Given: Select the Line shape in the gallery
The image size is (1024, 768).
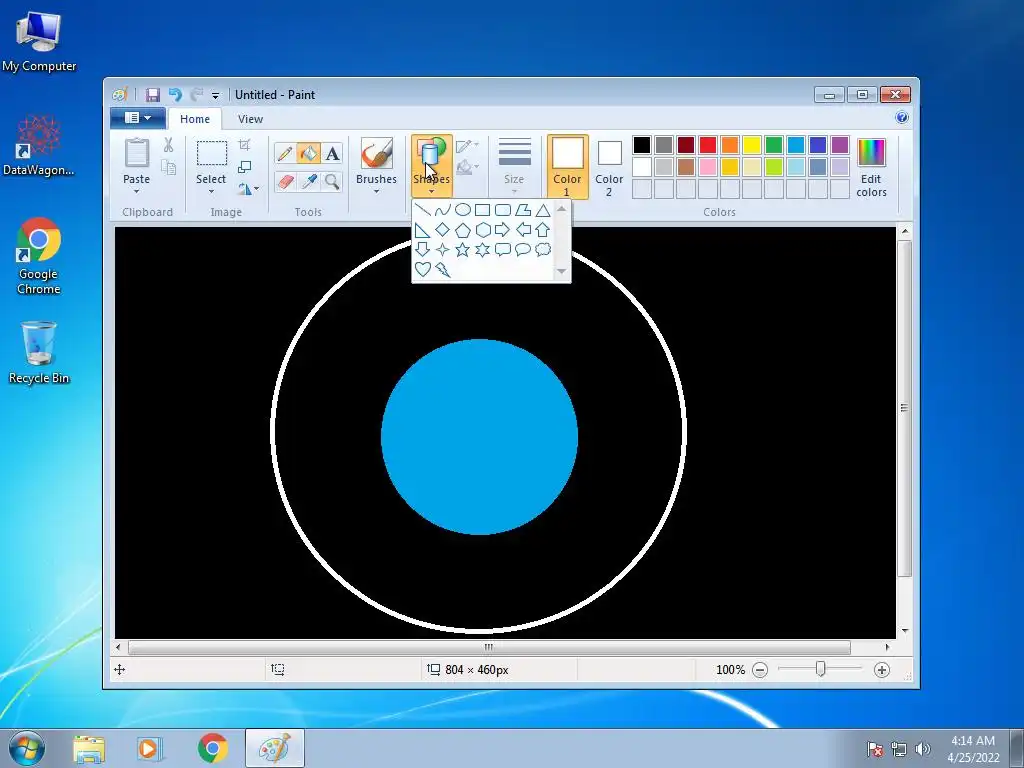Looking at the screenshot, I should click(423, 210).
